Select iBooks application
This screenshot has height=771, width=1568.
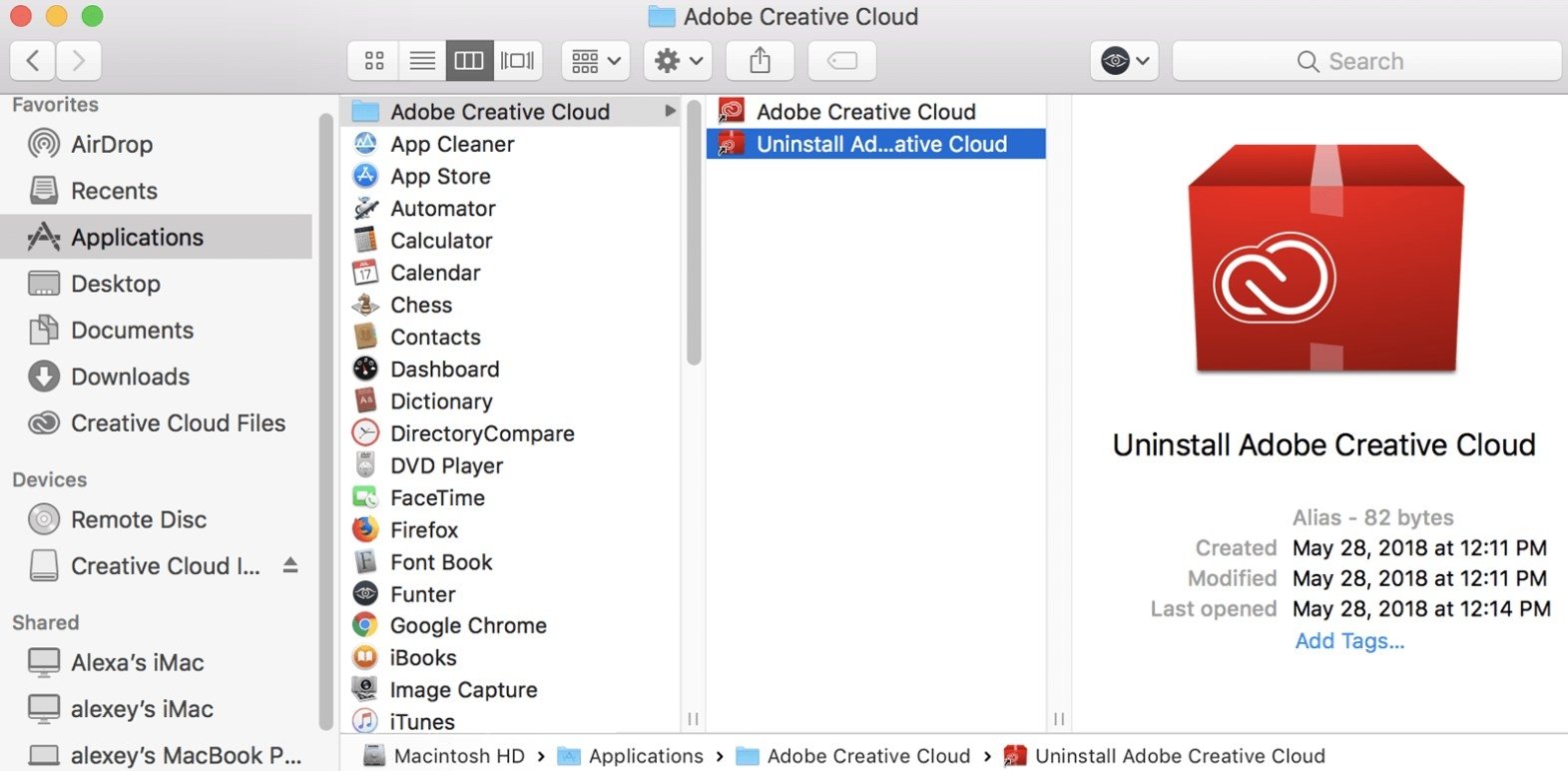click(511, 657)
